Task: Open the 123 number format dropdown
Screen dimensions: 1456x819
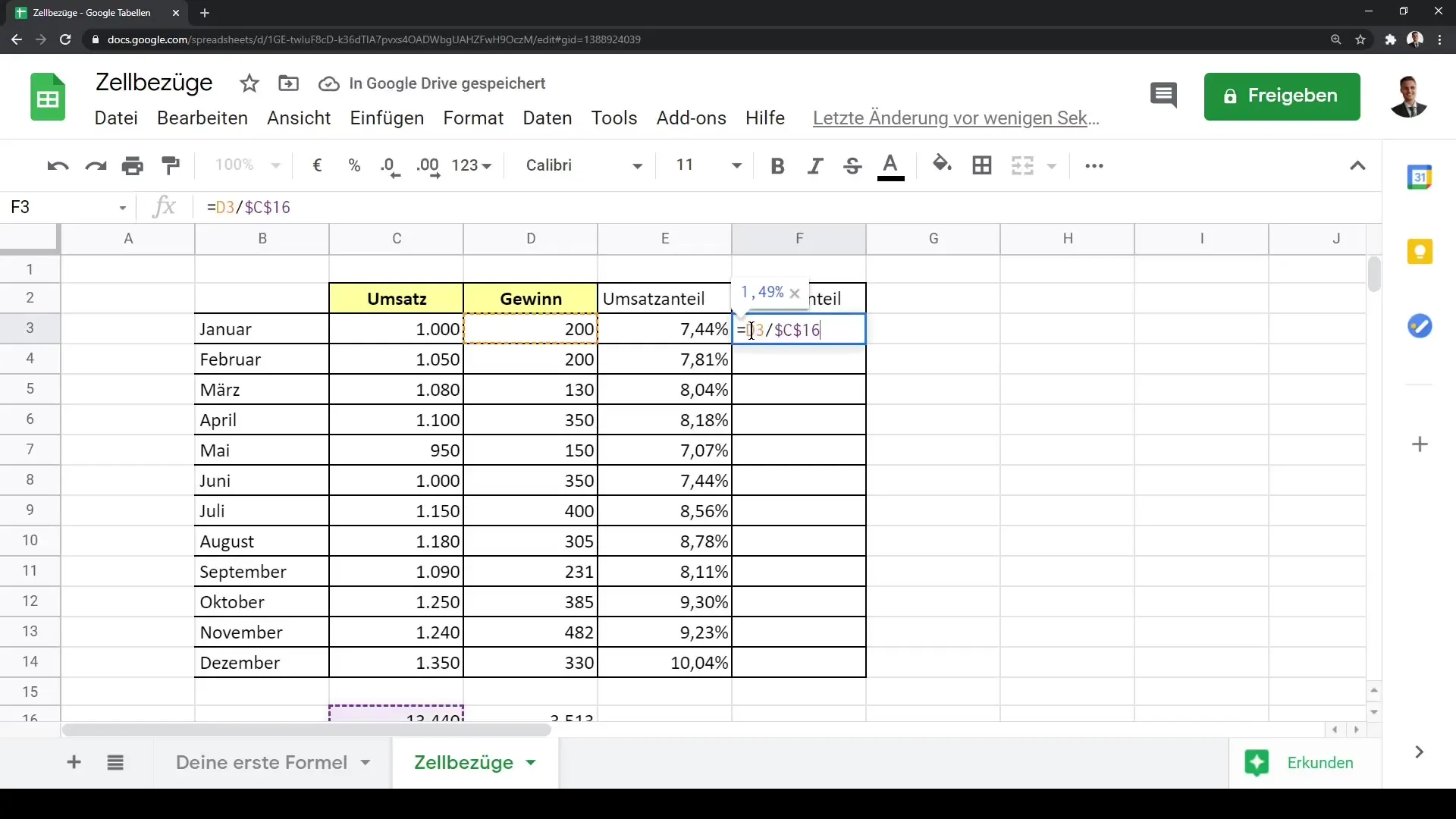Action: (472, 165)
